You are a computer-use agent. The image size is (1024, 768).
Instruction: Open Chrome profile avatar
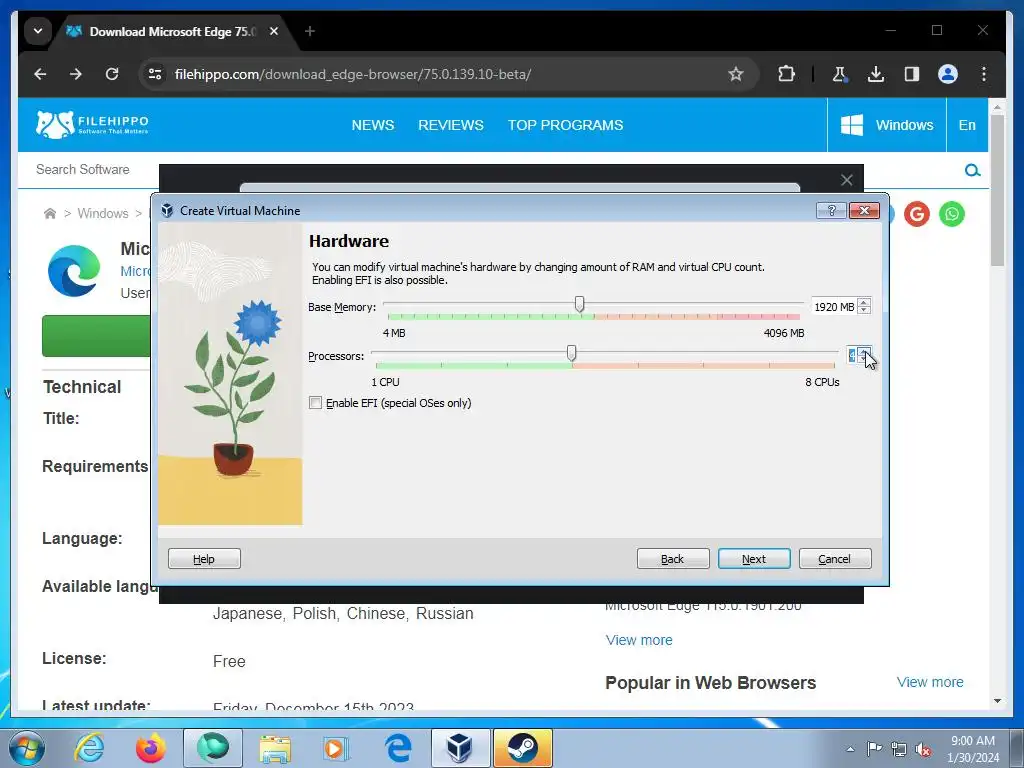[x=948, y=74]
